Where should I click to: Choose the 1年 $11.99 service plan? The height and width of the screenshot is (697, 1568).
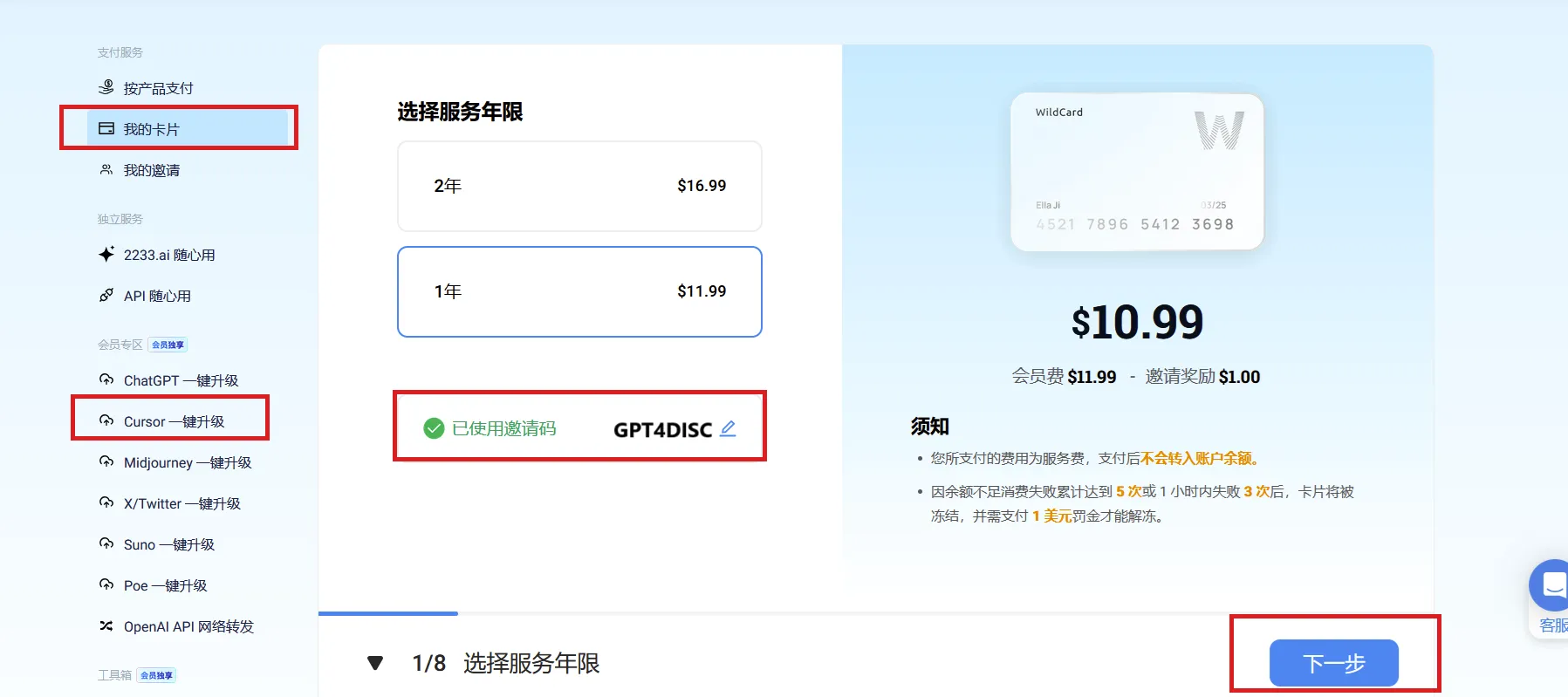[579, 291]
